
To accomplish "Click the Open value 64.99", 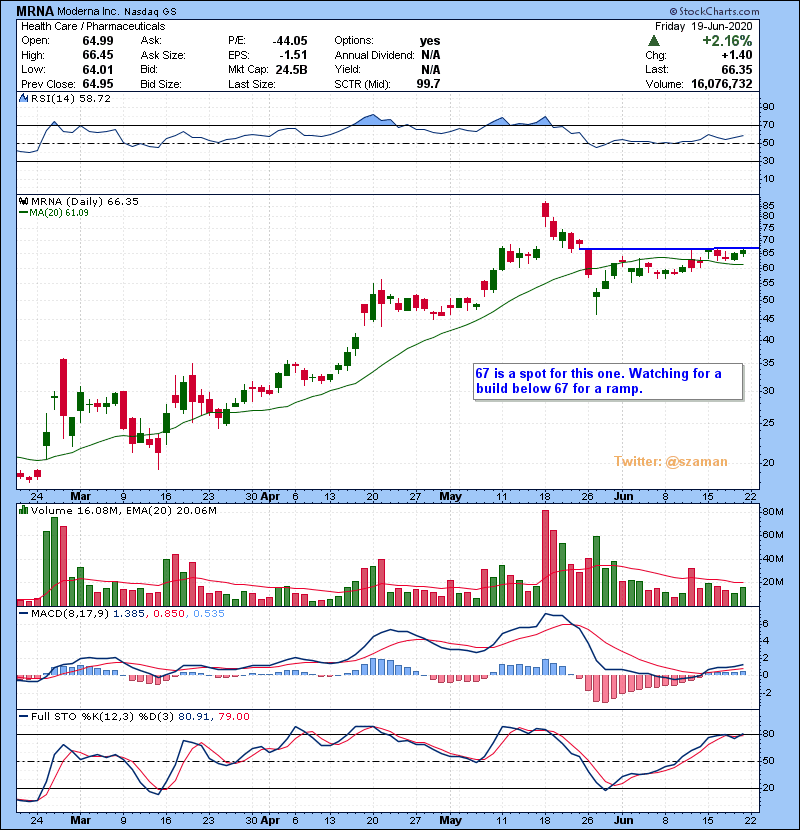I will click(97, 41).
